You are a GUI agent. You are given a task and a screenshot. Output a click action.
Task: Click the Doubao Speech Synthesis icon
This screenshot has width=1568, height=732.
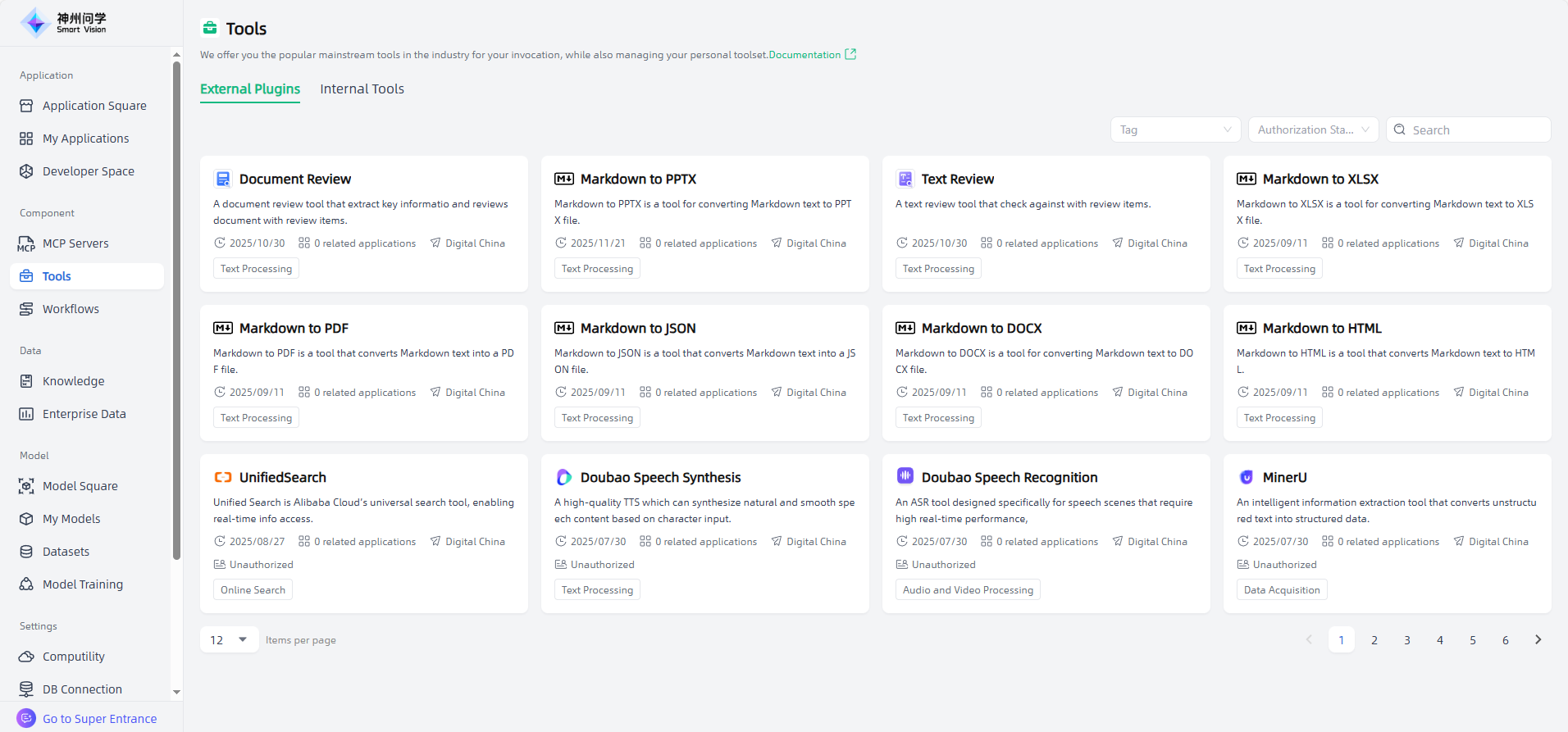563,477
